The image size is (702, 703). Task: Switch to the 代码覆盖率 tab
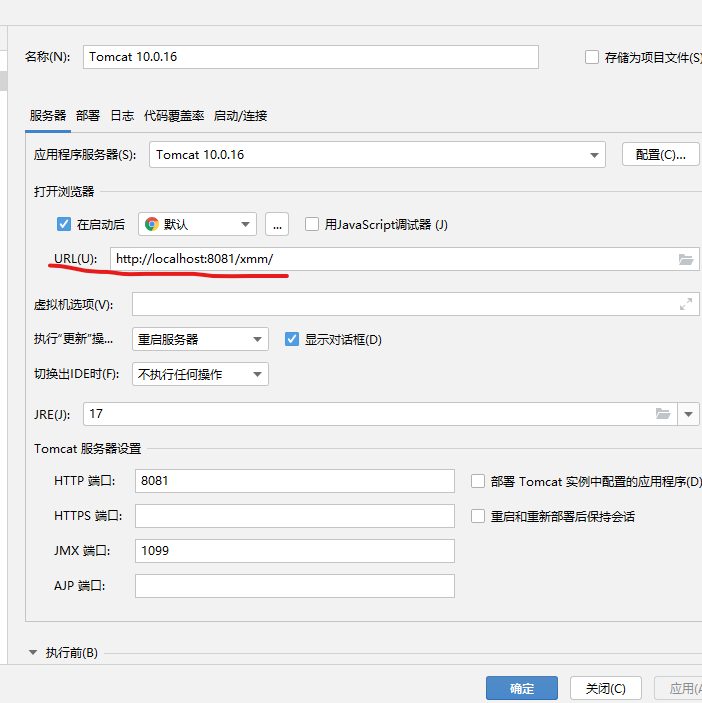pyautogui.click(x=174, y=116)
